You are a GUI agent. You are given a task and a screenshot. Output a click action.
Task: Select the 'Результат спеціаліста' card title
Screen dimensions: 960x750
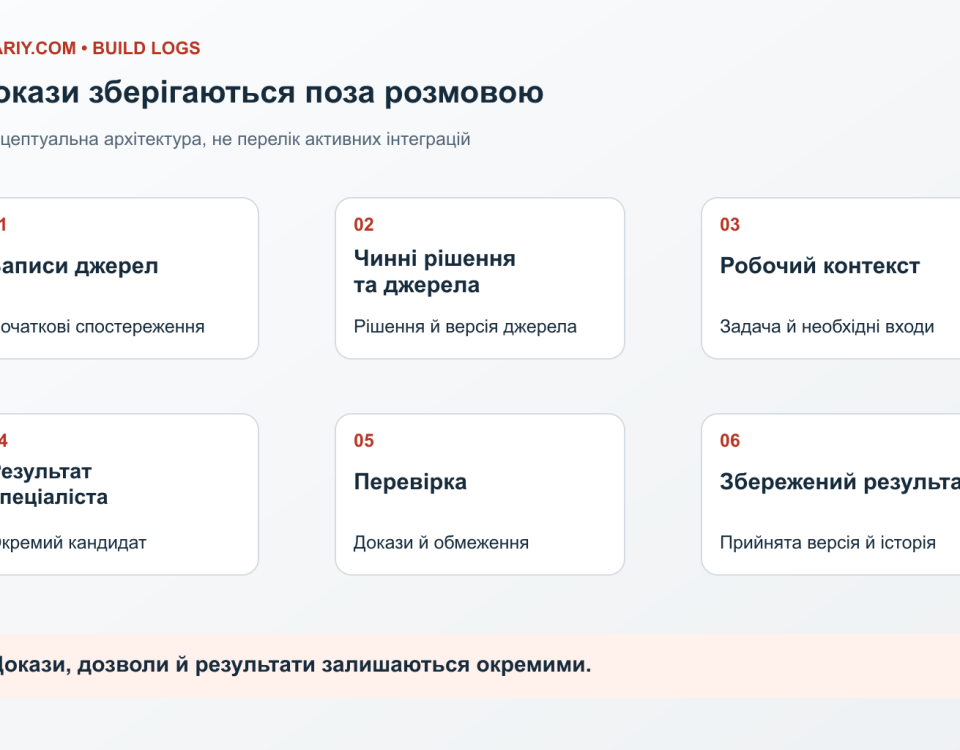coord(53,484)
